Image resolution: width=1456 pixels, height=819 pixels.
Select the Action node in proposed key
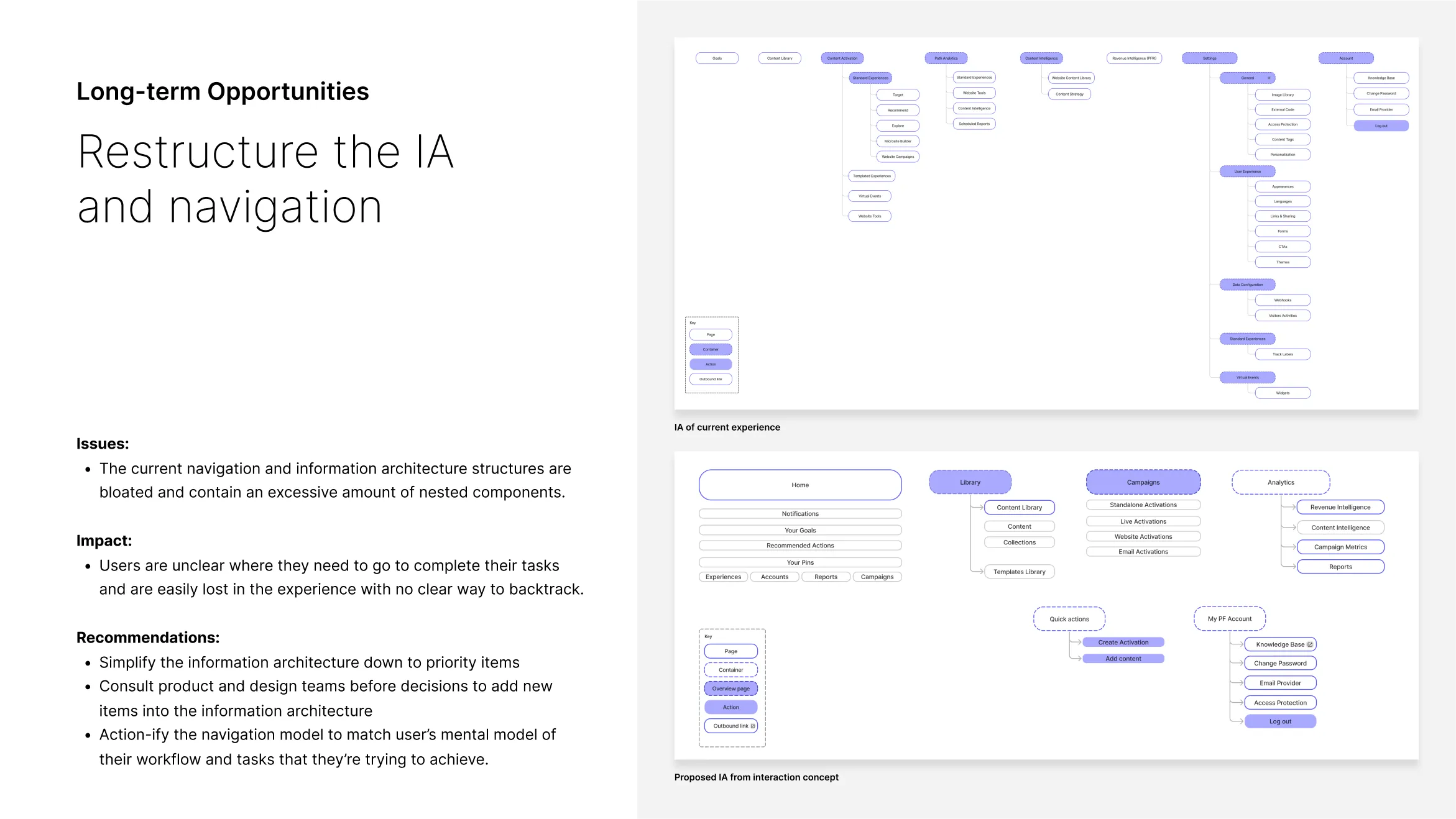731,707
